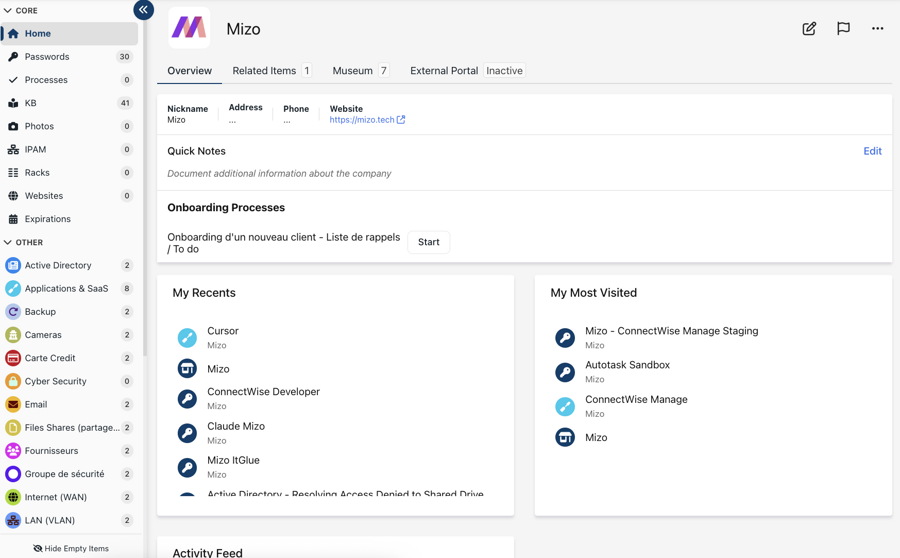Click the Mizo company logo
The height and width of the screenshot is (558, 900).
tap(189, 28)
